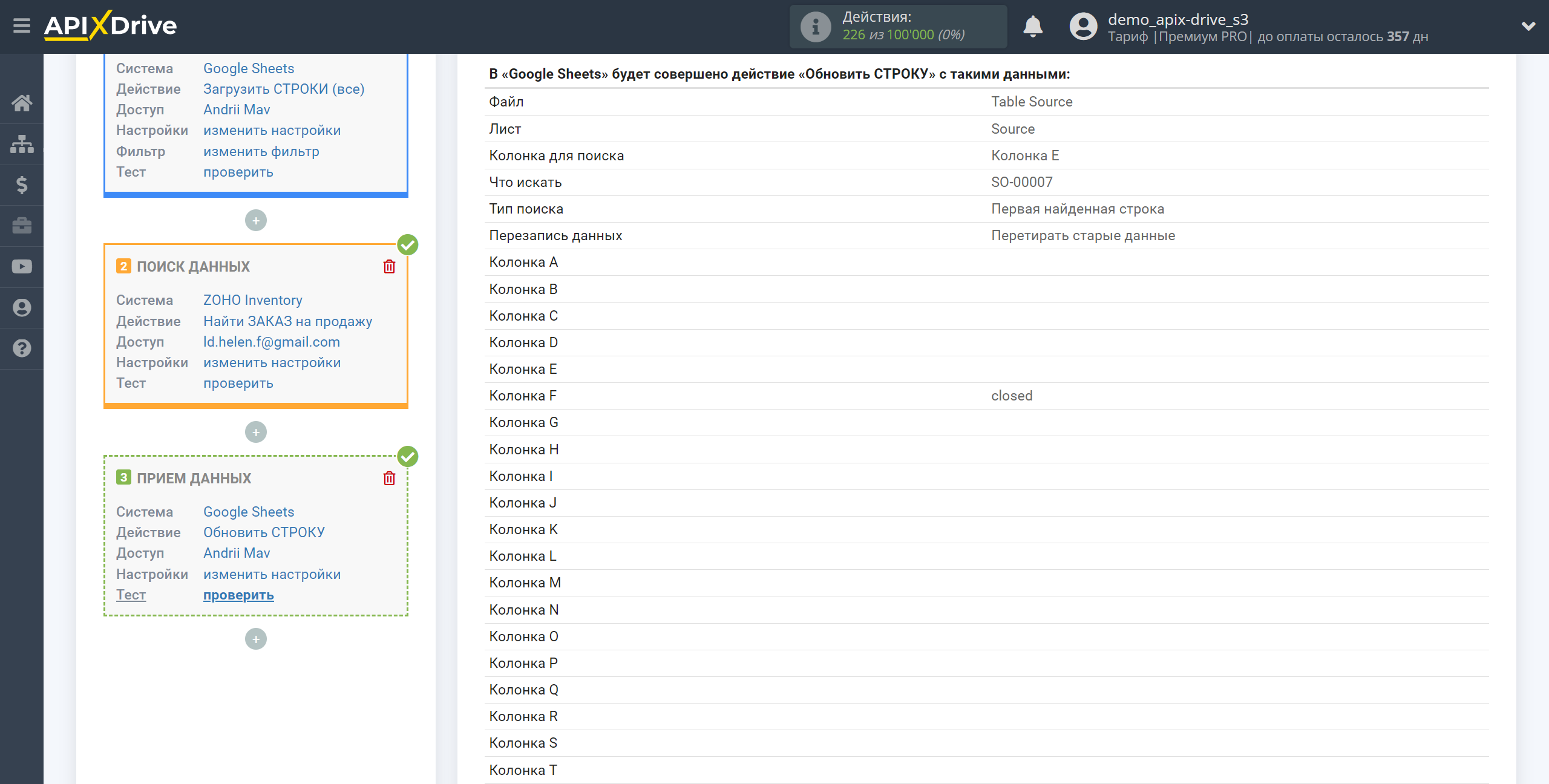Click the ПРИЕМ ДАННЫХ block title
Screen dimensions: 1549x784
pos(194,479)
